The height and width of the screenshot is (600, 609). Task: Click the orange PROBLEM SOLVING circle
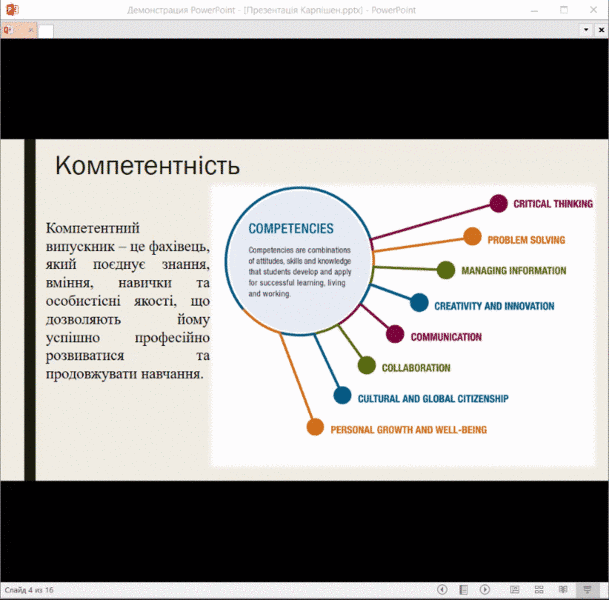click(472, 238)
